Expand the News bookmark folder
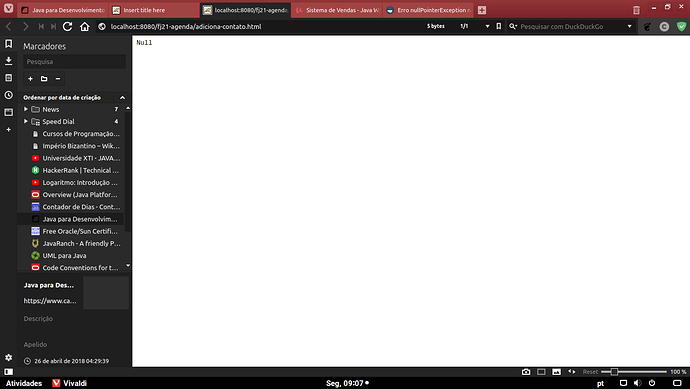Viewport: 690px width, 389px height. click(x=26, y=109)
